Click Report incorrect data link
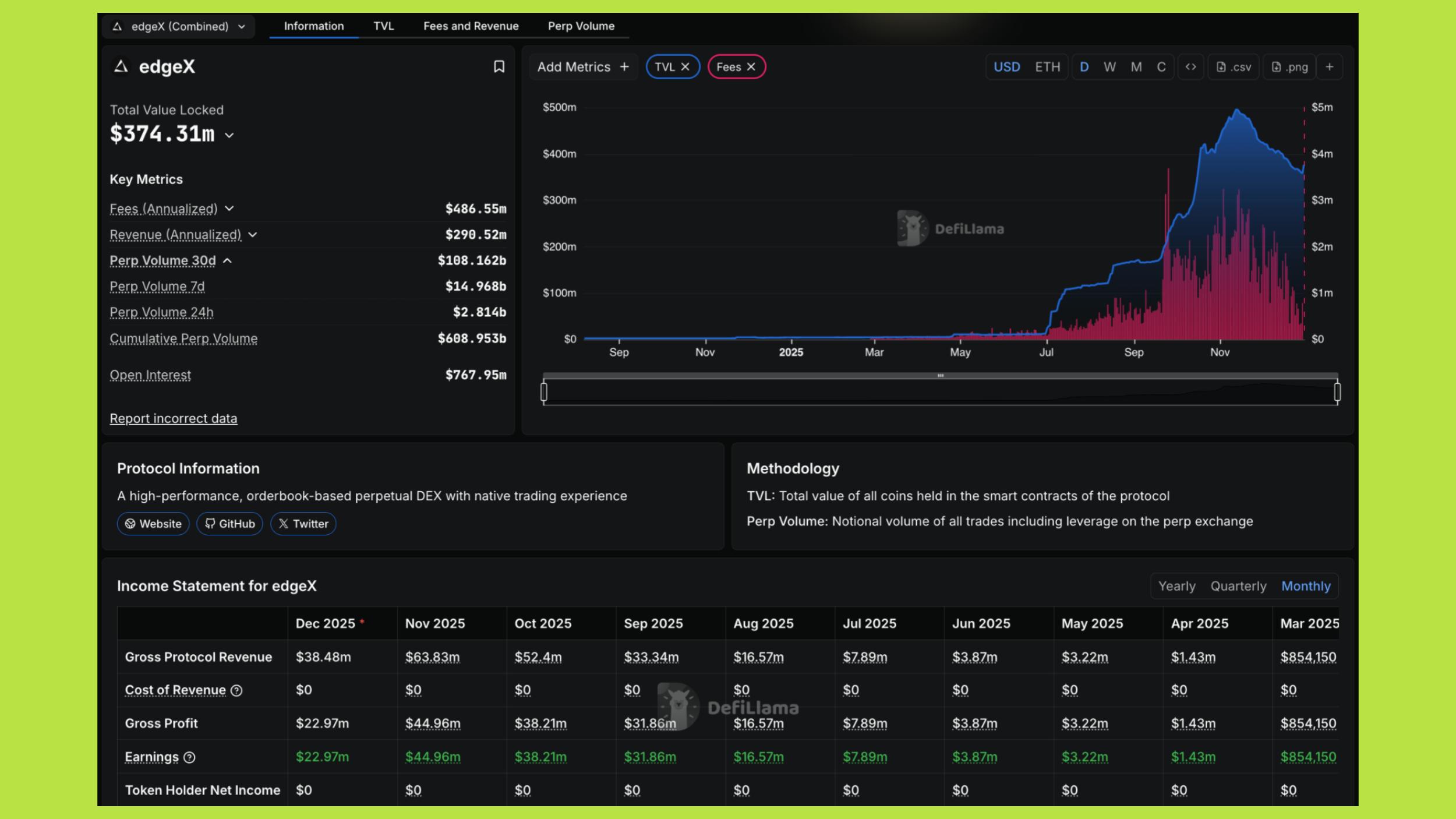This screenshot has width=1456, height=819. 173,418
